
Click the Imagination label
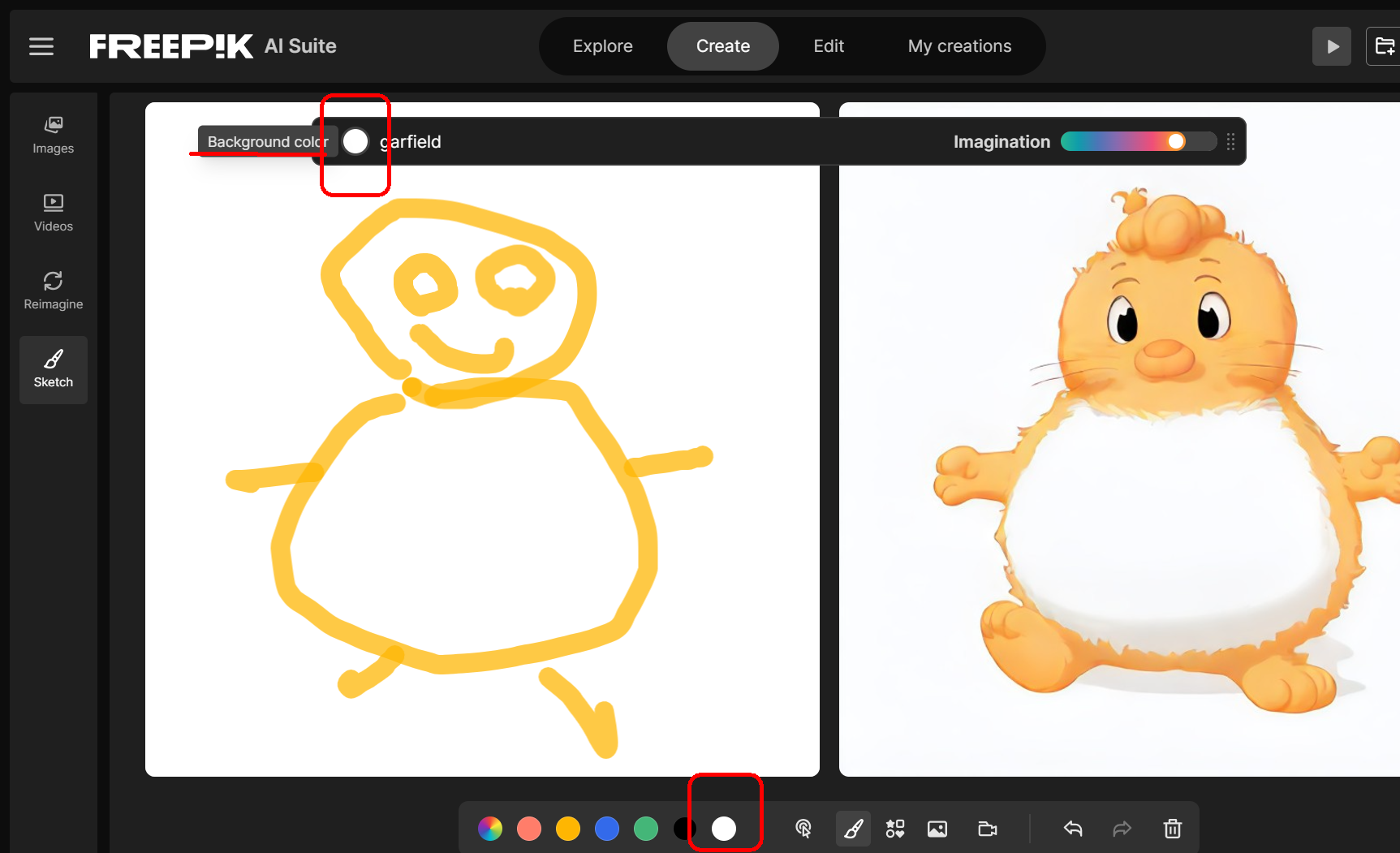[x=1002, y=141]
